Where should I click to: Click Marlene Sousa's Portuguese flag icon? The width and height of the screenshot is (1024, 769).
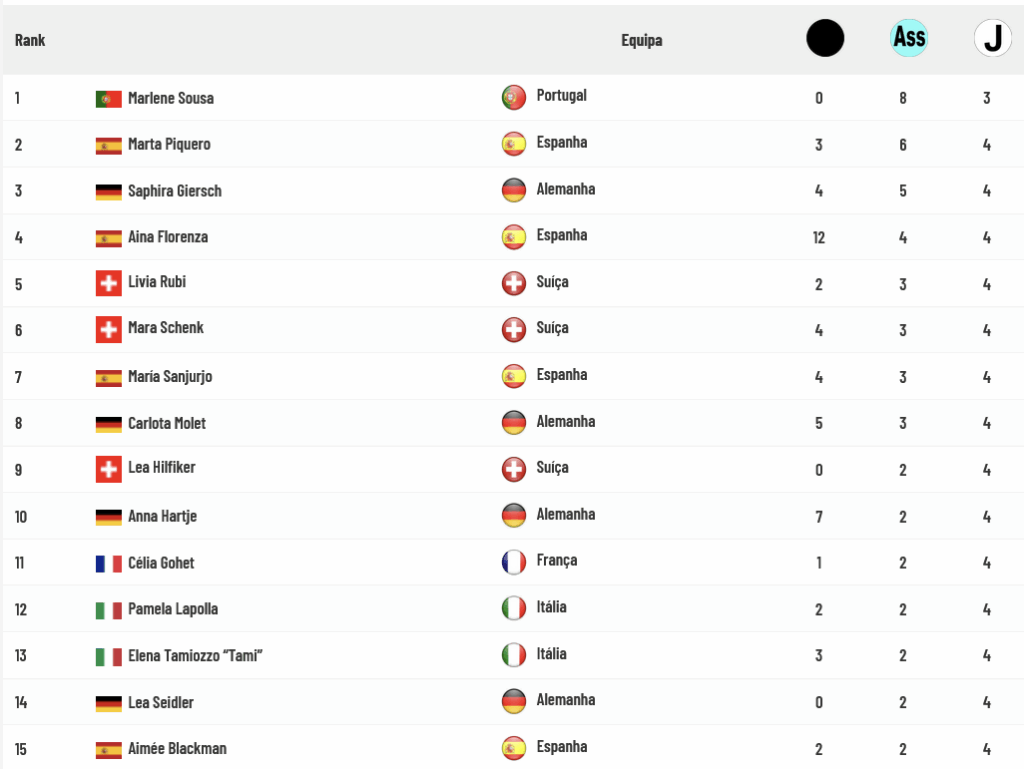click(x=108, y=99)
